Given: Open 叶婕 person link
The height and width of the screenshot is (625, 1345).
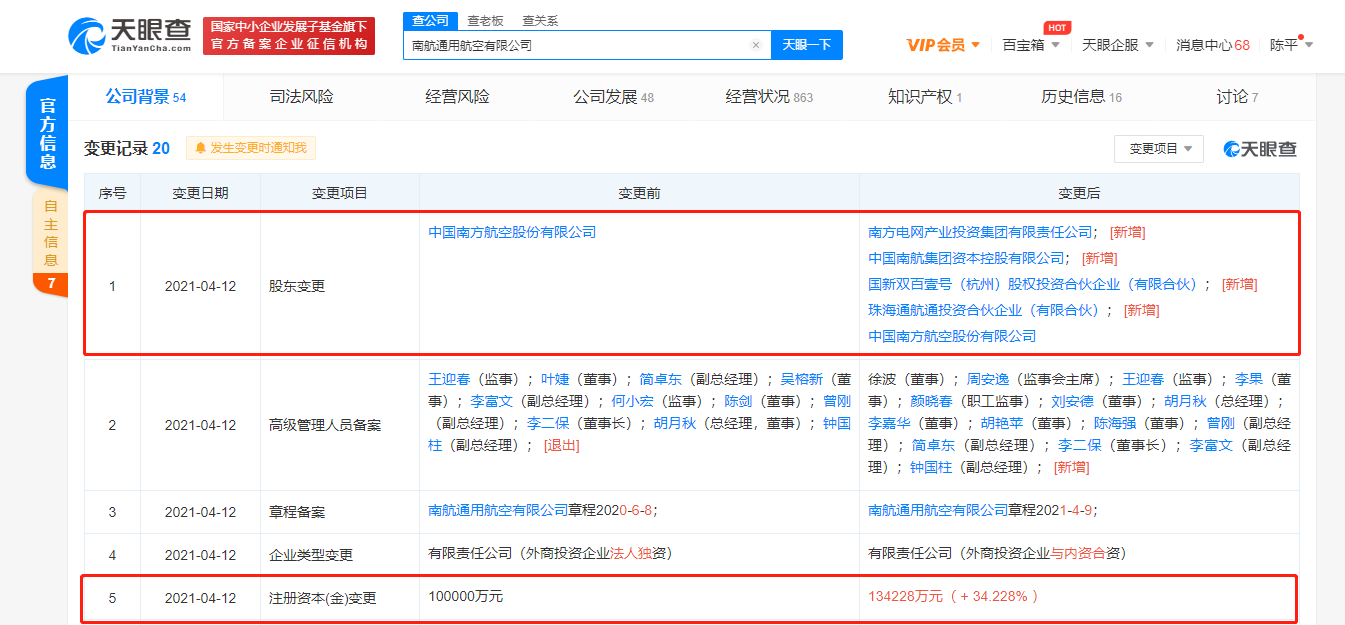Looking at the screenshot, I should [554, 379].
